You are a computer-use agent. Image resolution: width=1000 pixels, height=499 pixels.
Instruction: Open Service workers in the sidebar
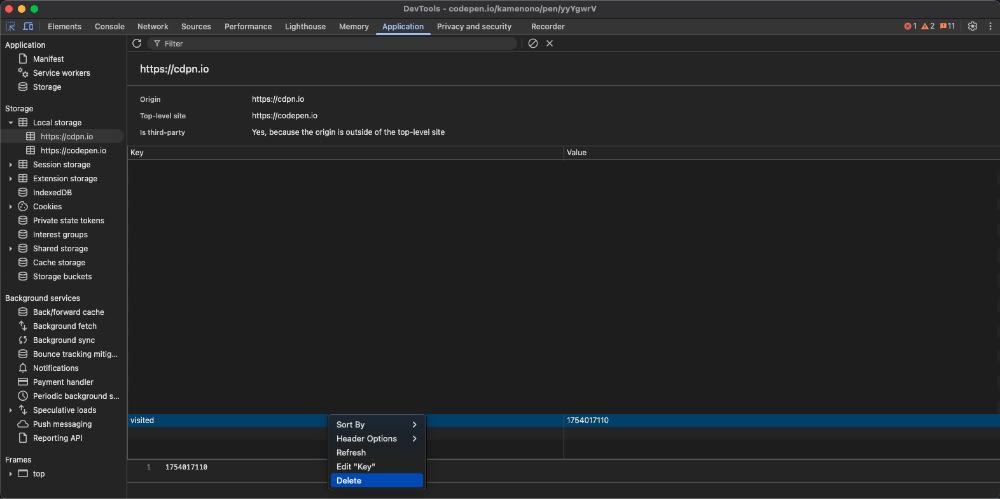pyautogui.click(x=62, y=73)
